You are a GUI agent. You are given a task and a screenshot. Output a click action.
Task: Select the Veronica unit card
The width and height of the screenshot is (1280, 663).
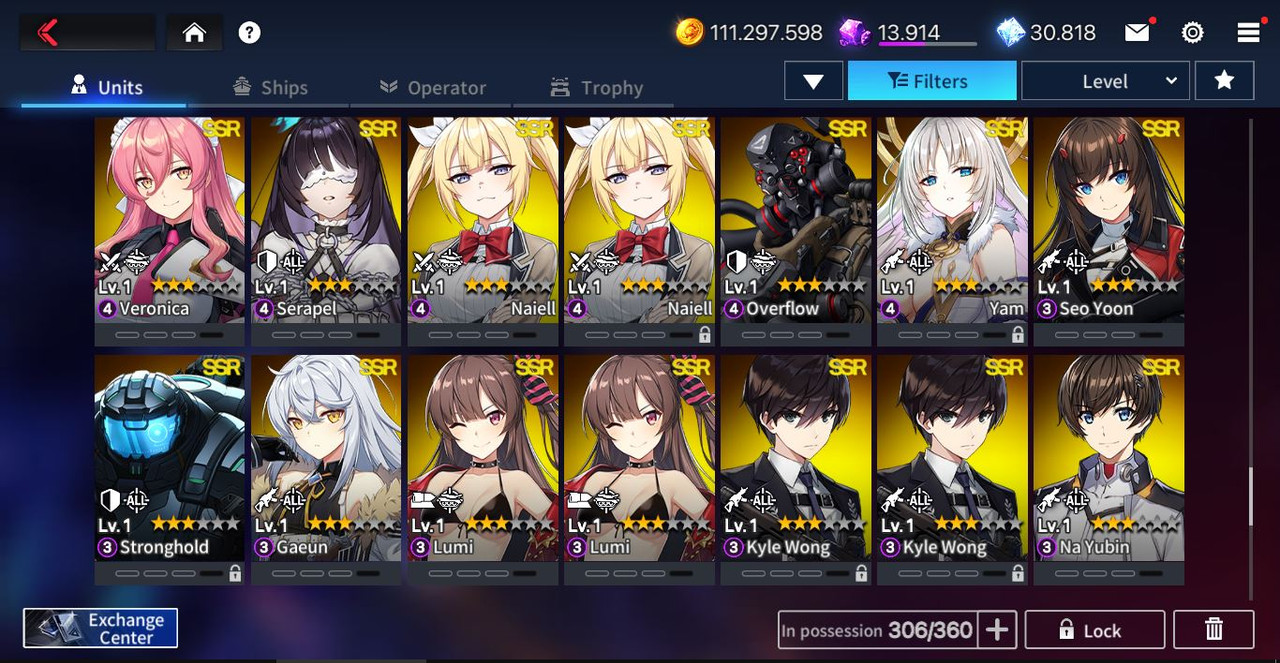(170, 232)
